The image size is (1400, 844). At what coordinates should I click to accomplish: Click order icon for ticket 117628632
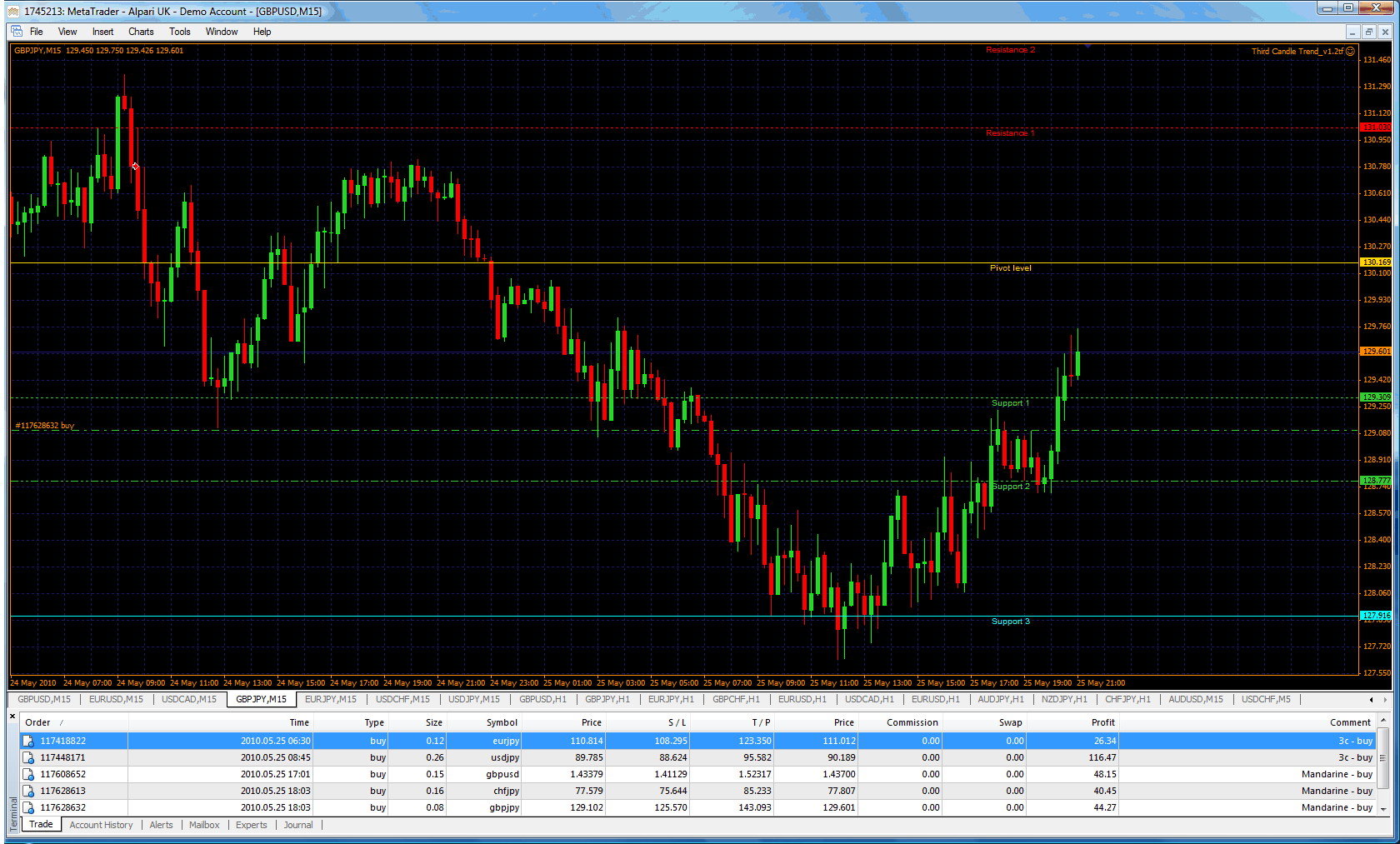(28, 807)
